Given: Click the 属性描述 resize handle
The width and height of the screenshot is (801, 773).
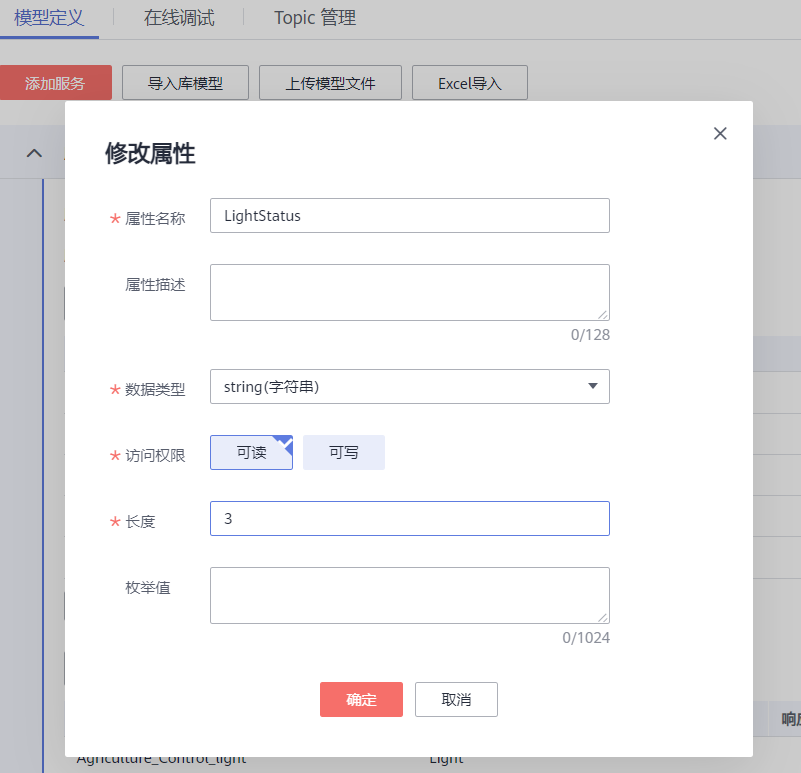Looking at the screenshot, I should click(x=603, y=315).
